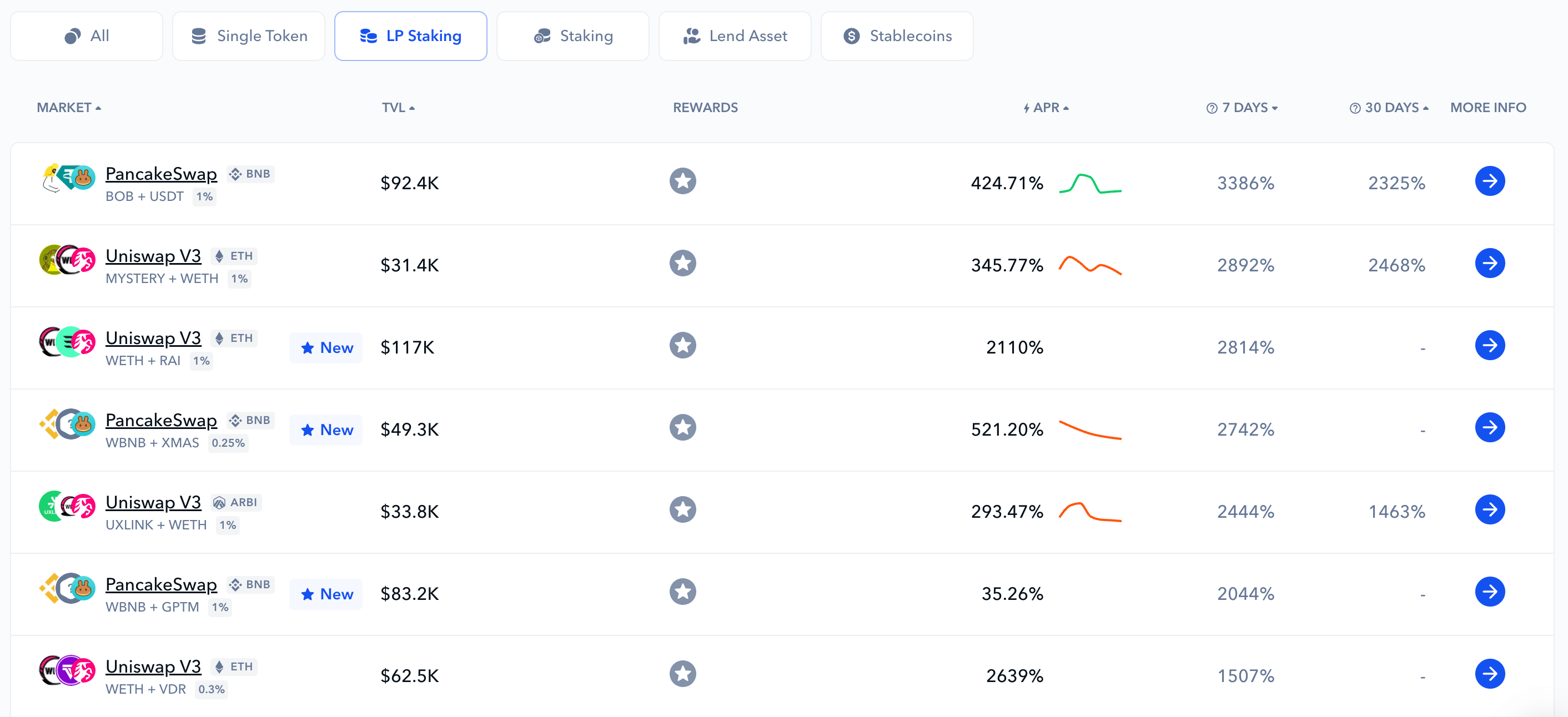Click the 7-day value 3386%
The width and height of the screenshot is (1568, 717).
pyautogui.click(x=1245, y=183)
